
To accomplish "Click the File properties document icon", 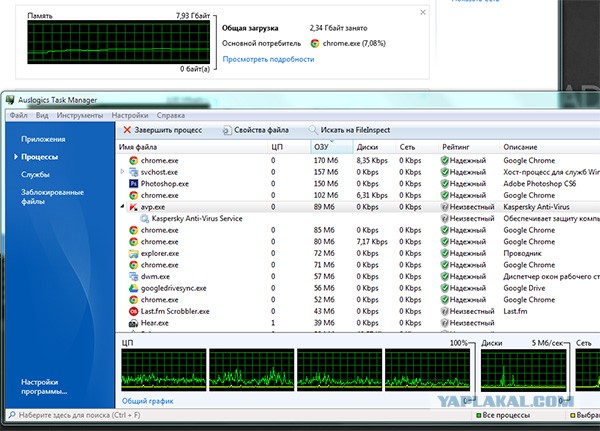I will tap(227, 130).
